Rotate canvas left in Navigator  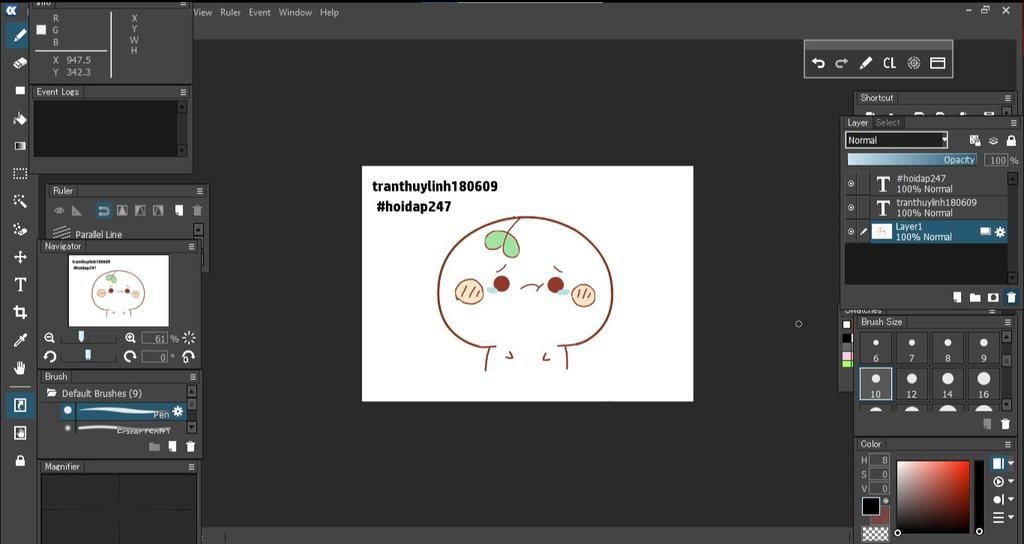point(50,357)
